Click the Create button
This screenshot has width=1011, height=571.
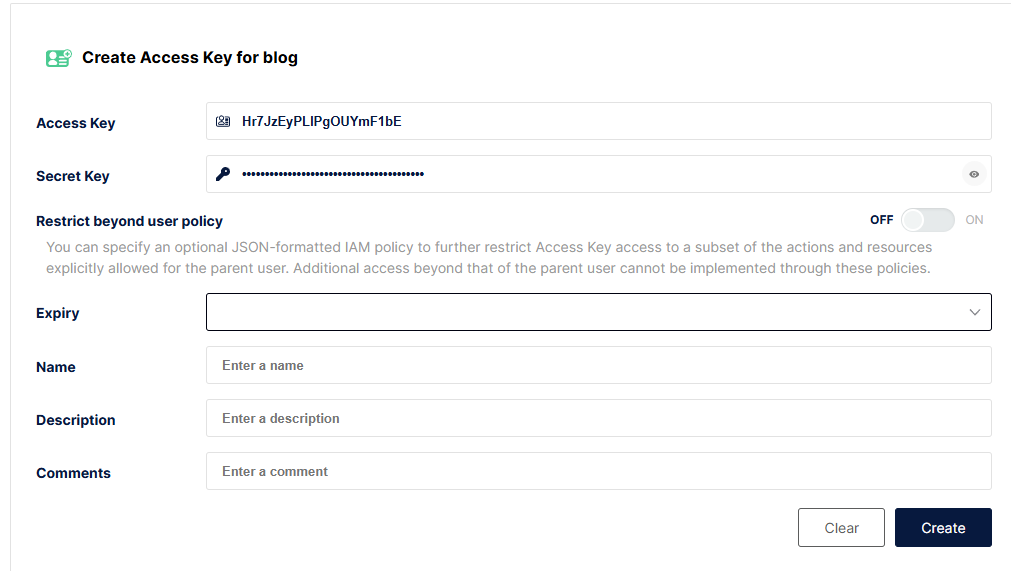(x=943, y=528)
